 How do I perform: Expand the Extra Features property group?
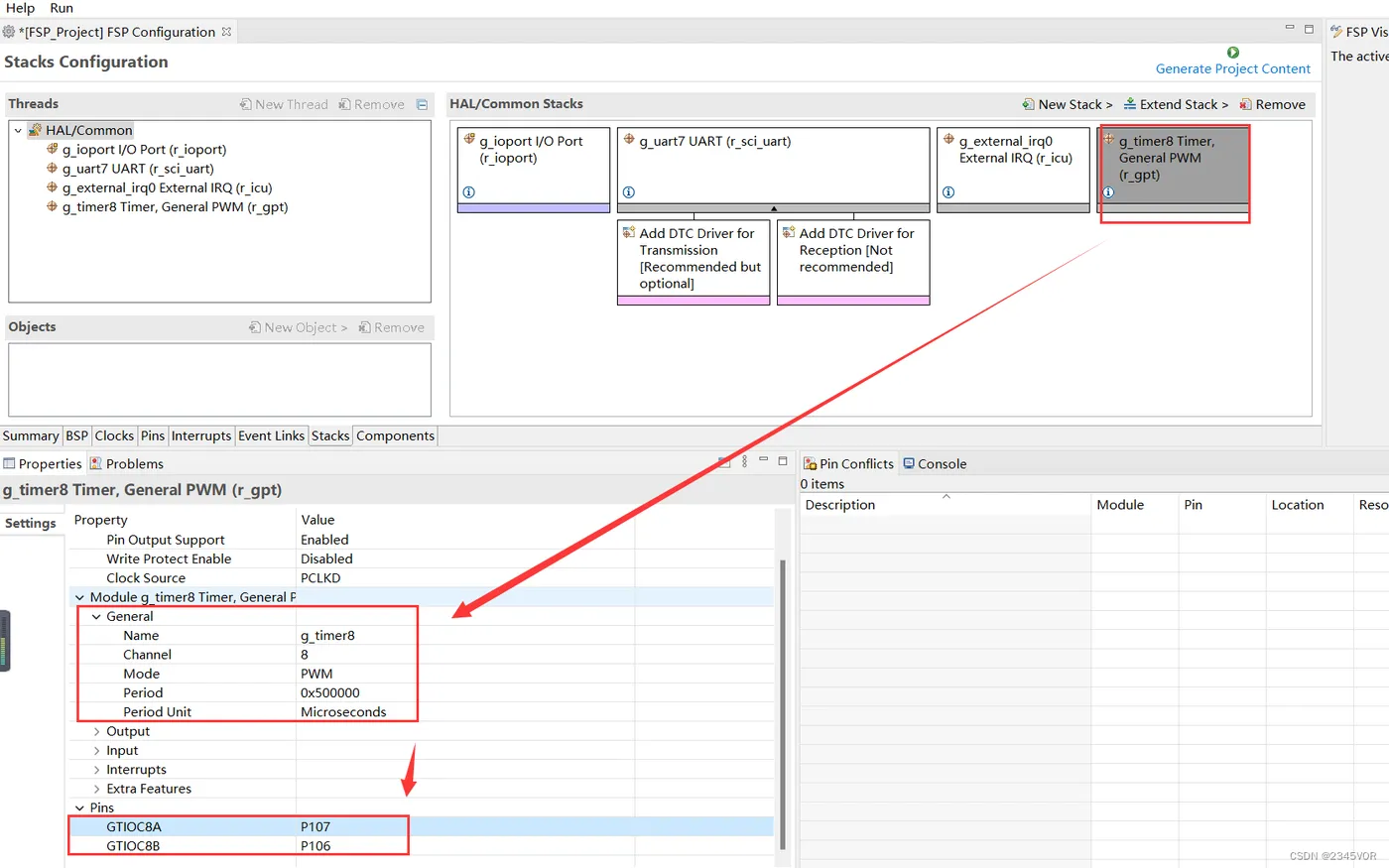click(x=96, y=789)
